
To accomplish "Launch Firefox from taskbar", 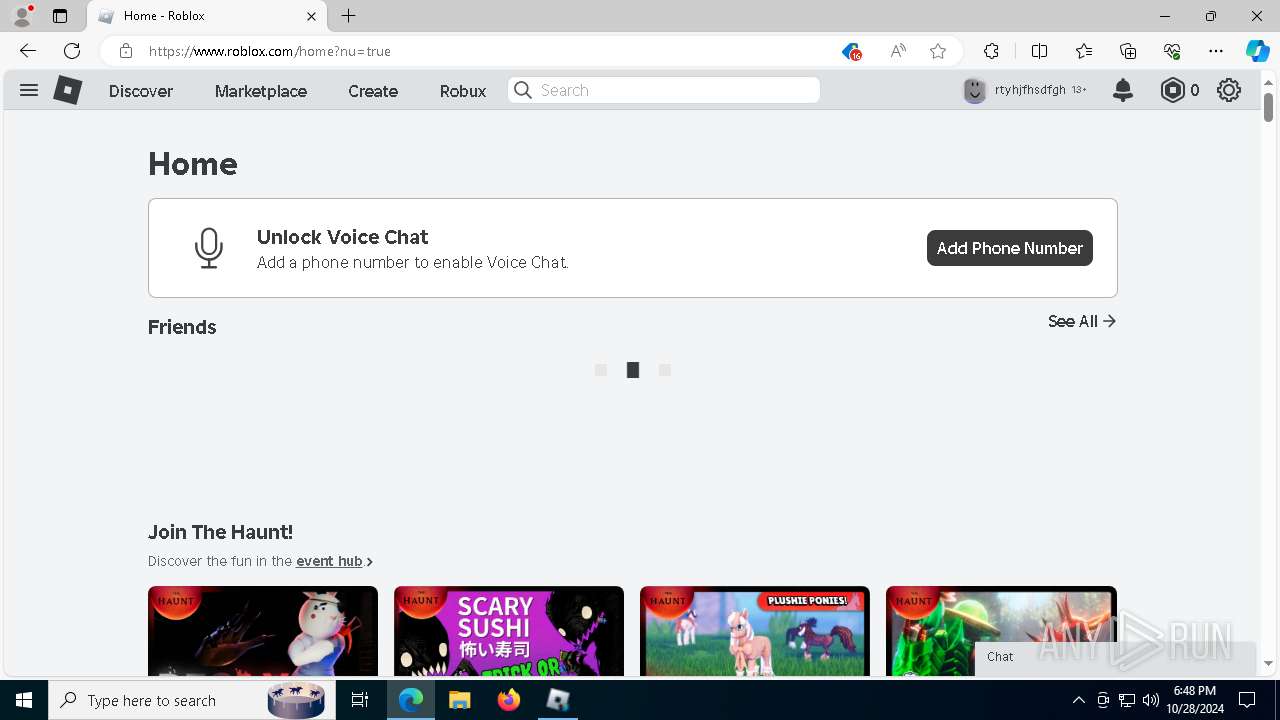I will [x=509, y=700].
